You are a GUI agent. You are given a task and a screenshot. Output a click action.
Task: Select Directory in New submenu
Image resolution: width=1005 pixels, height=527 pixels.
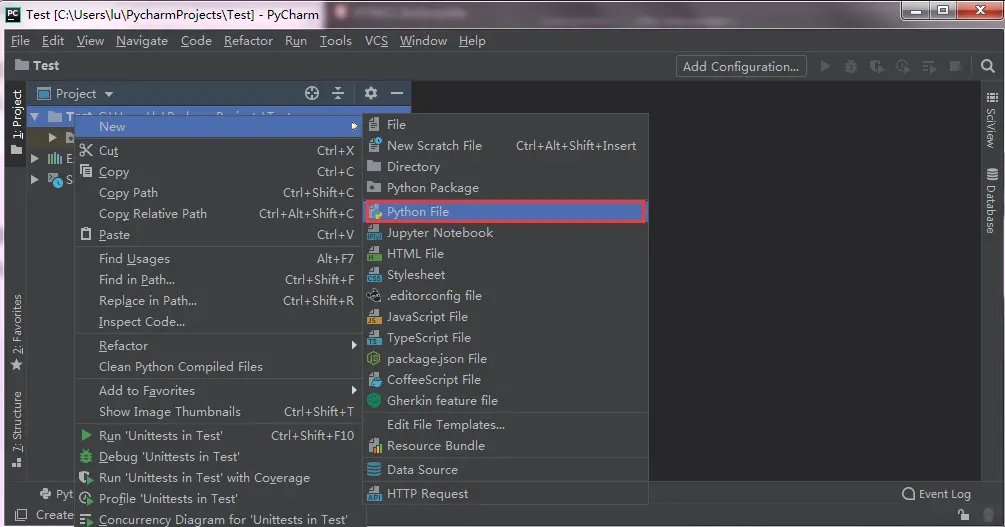(x=506, y=167)
